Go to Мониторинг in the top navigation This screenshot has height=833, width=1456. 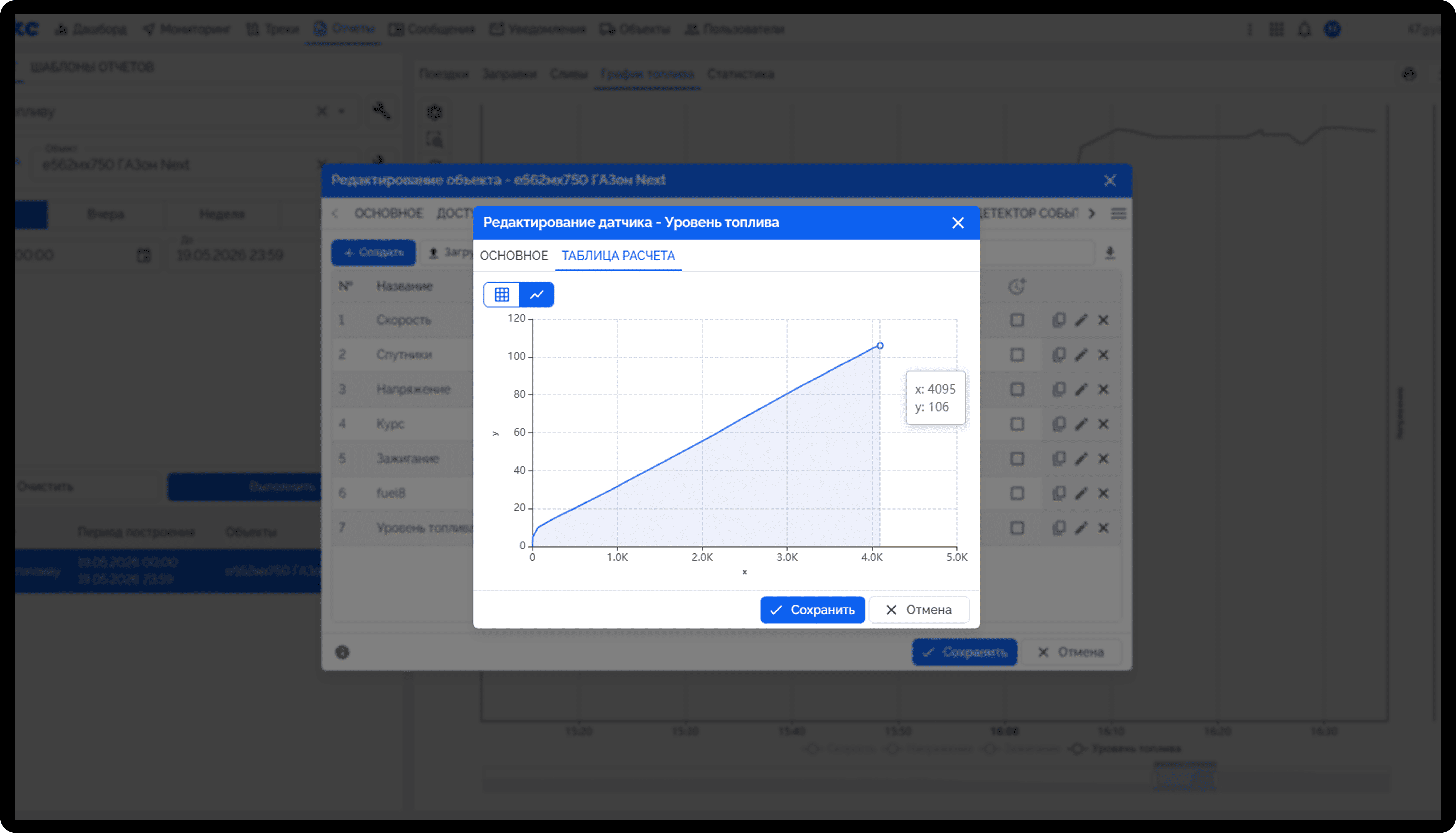coord(186,29)
